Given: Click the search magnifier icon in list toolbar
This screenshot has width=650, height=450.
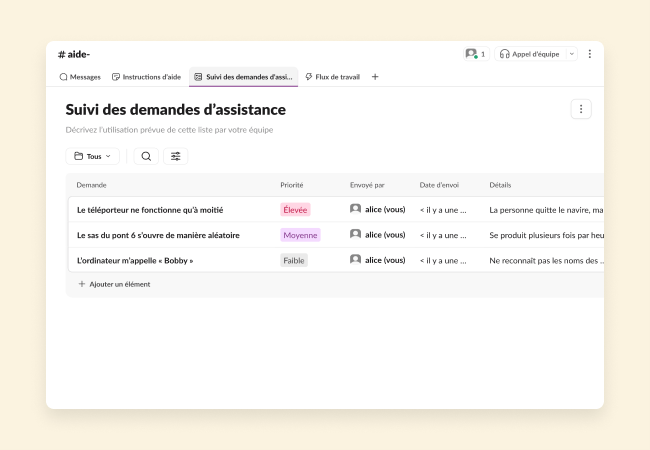Looking at the screenshot, I should pyautogui.click(x=146, y=156).
